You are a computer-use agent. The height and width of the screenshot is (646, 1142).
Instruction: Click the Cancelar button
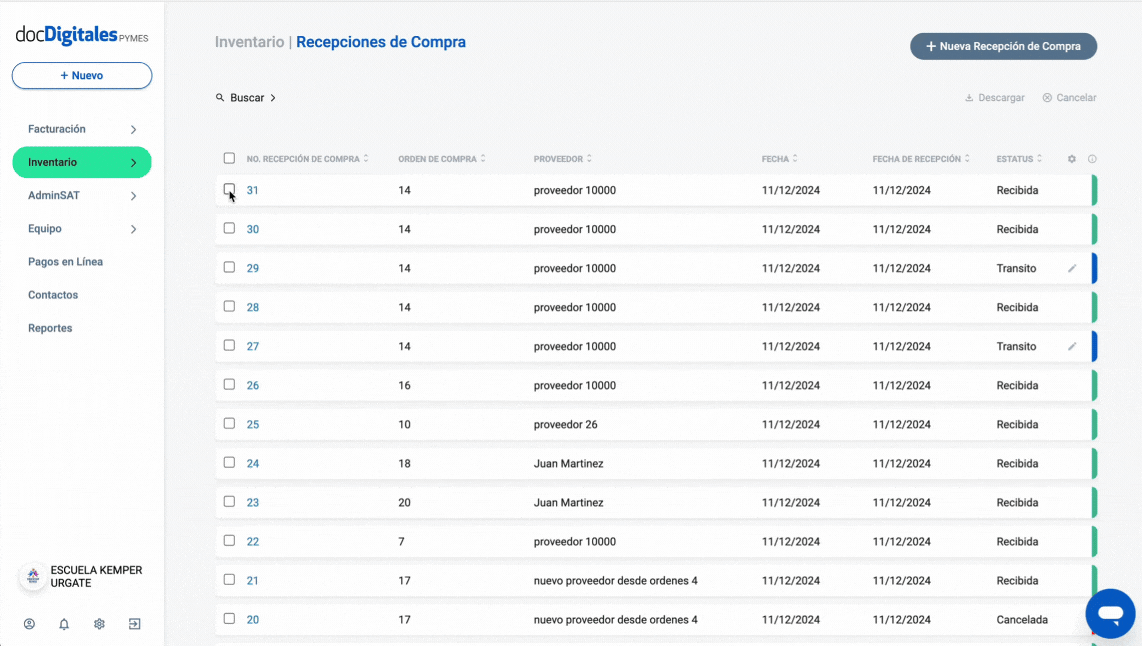(x=1069, y=98)
